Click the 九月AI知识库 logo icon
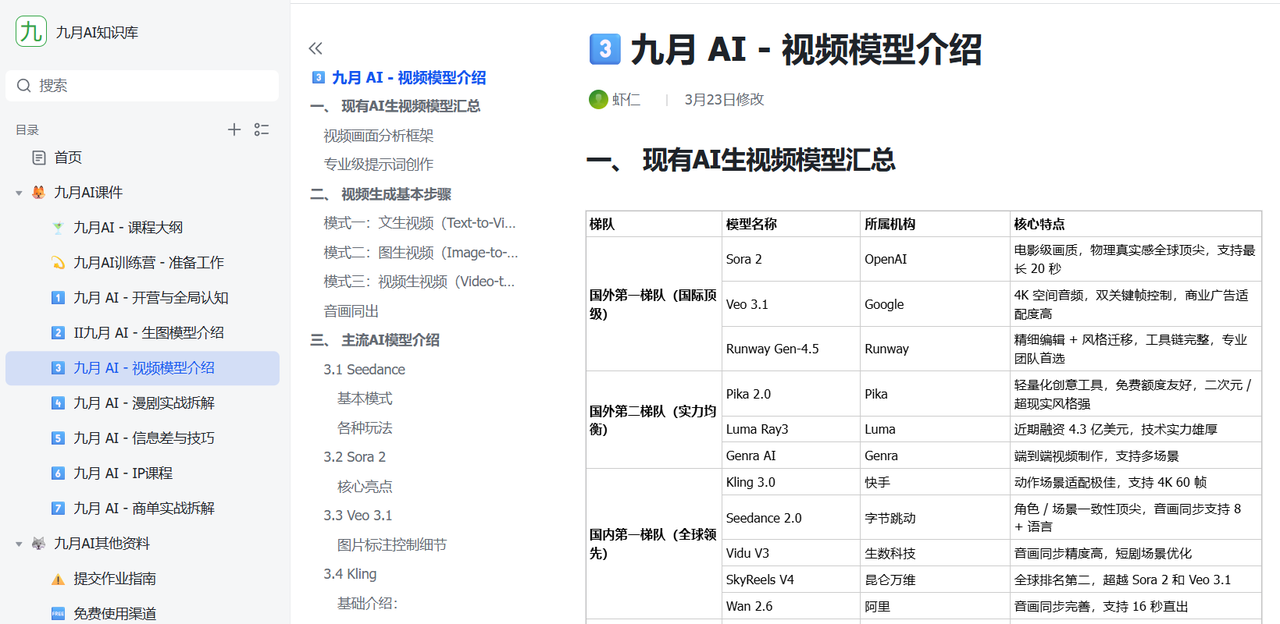Image resolution: width=1280 pixels, height=624 pixels. point(31,32)
